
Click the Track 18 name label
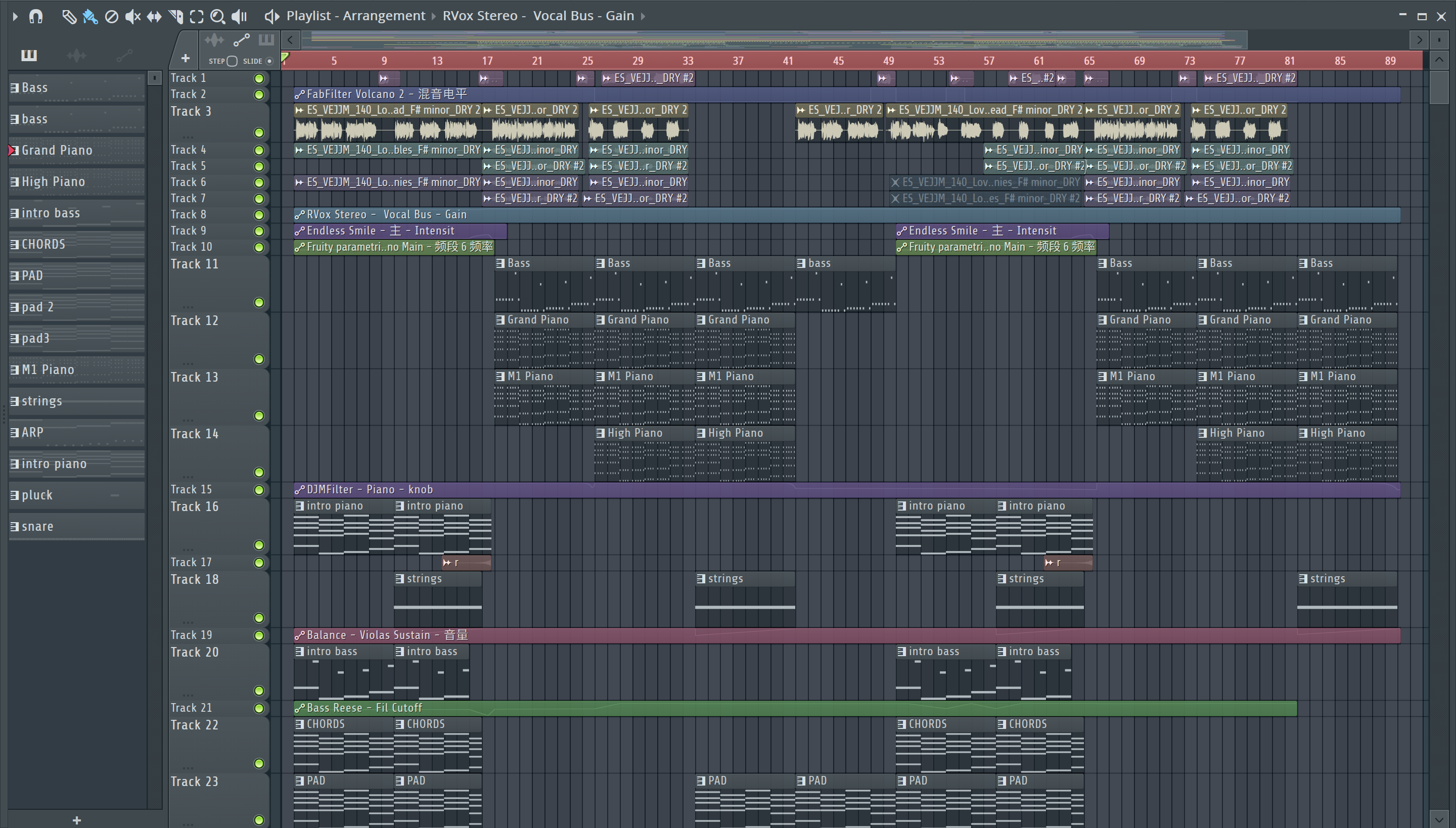pyautogui.click(x=195, y=579)
